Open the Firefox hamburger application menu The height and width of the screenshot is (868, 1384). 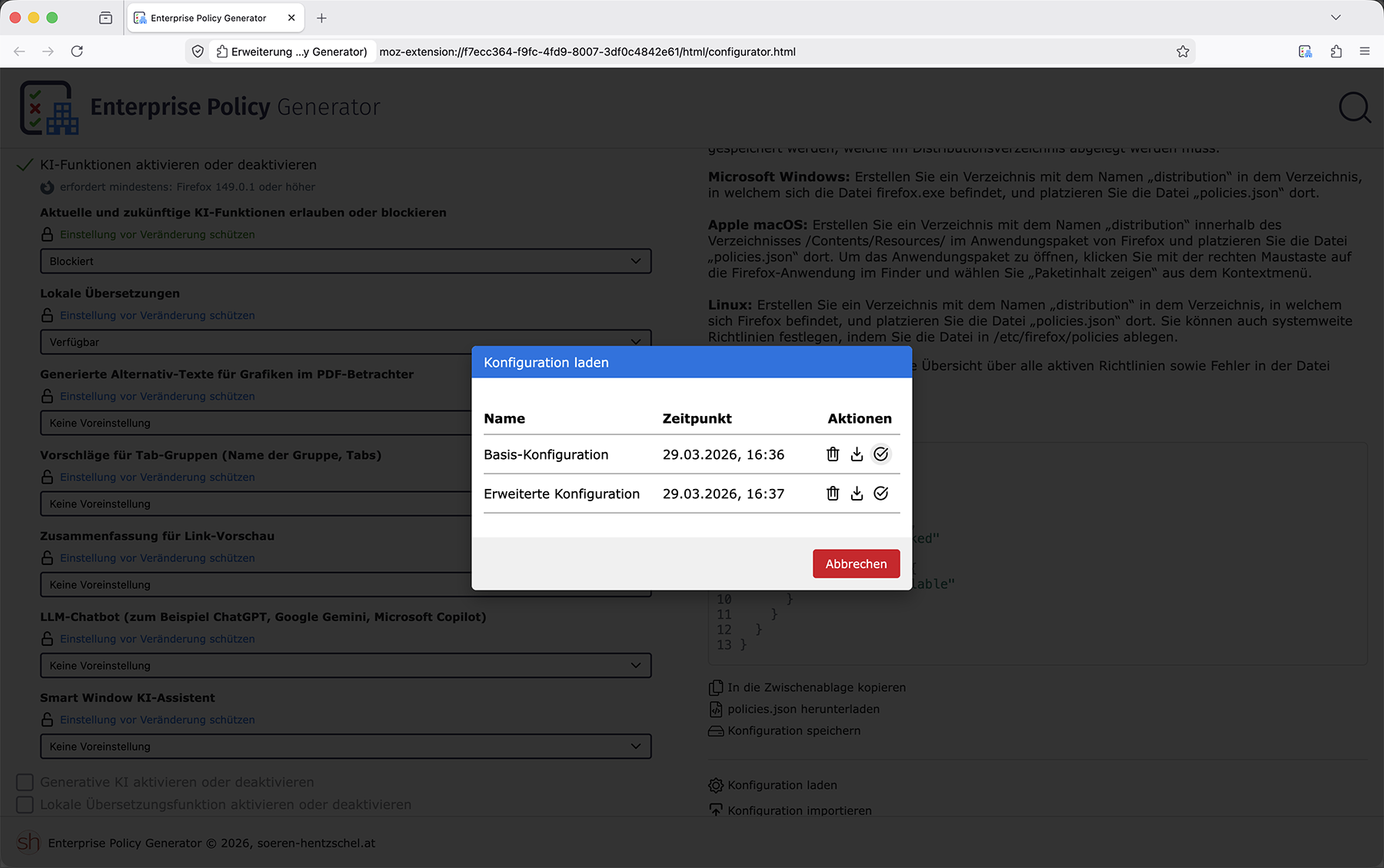(x=1365, y=52)
